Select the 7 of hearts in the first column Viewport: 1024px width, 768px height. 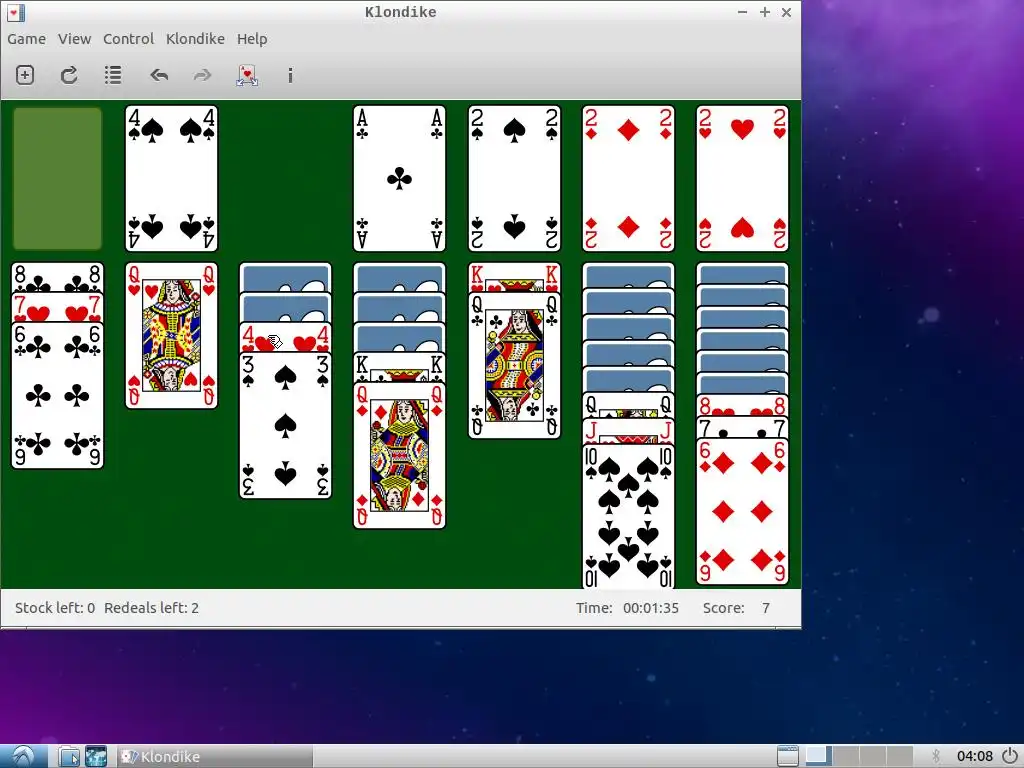[57, 308]
